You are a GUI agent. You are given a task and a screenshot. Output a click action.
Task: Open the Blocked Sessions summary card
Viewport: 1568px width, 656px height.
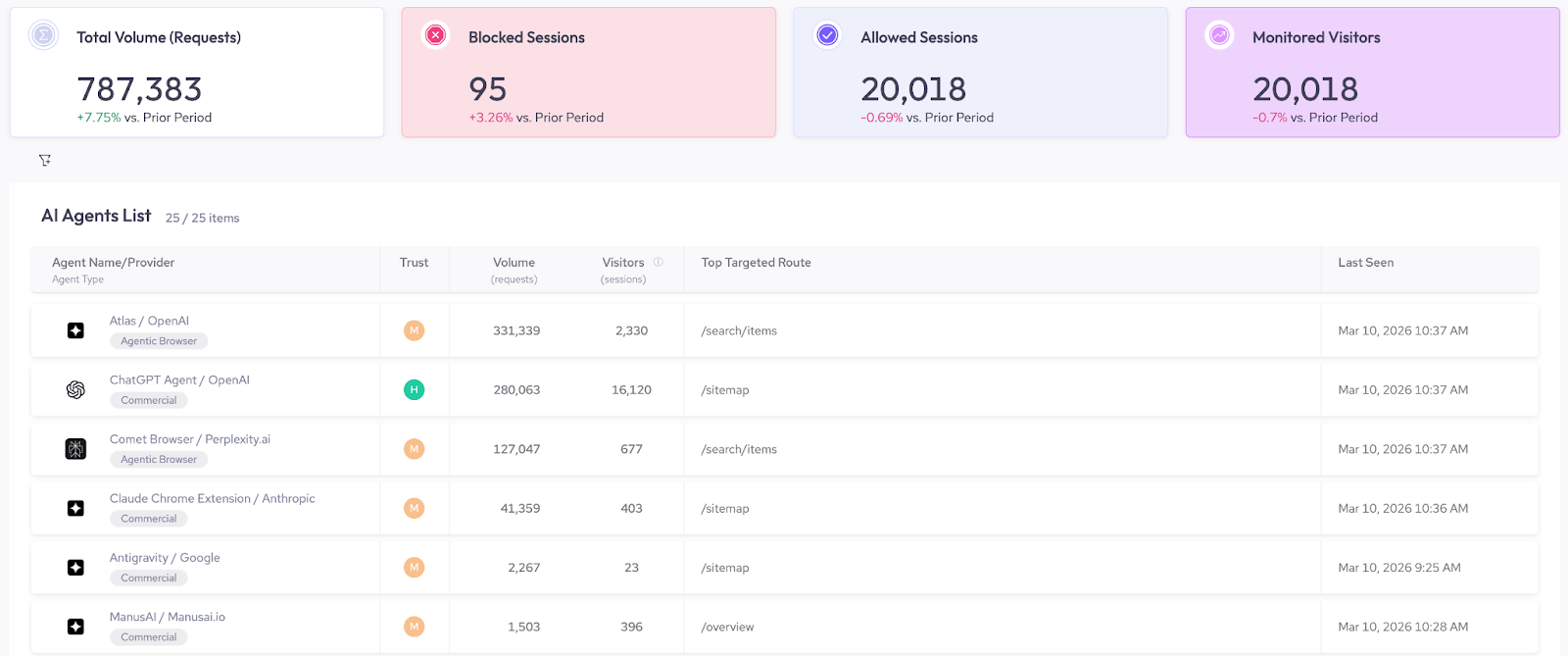588,74
